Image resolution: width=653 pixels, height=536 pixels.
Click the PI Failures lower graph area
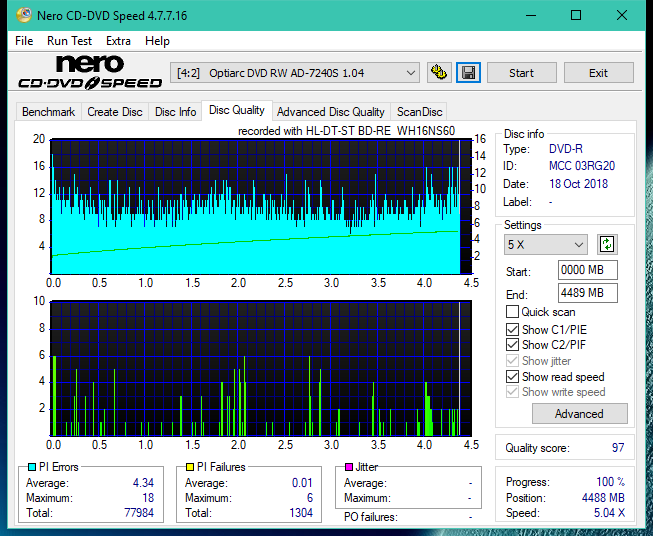pos(261,369)
